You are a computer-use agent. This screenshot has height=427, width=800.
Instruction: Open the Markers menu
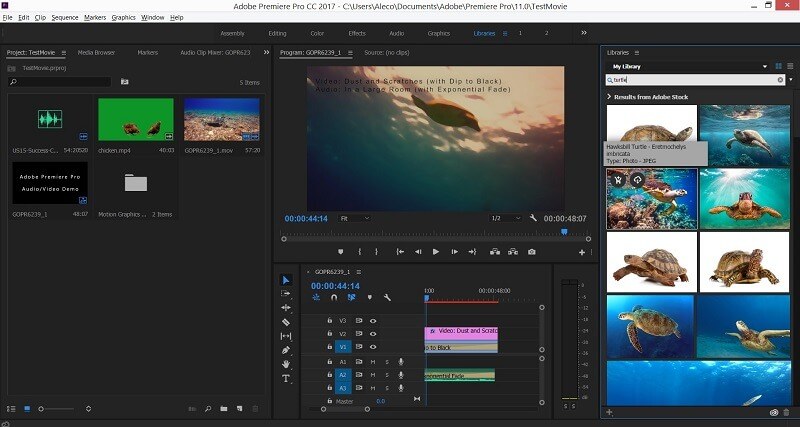[95, 17]
